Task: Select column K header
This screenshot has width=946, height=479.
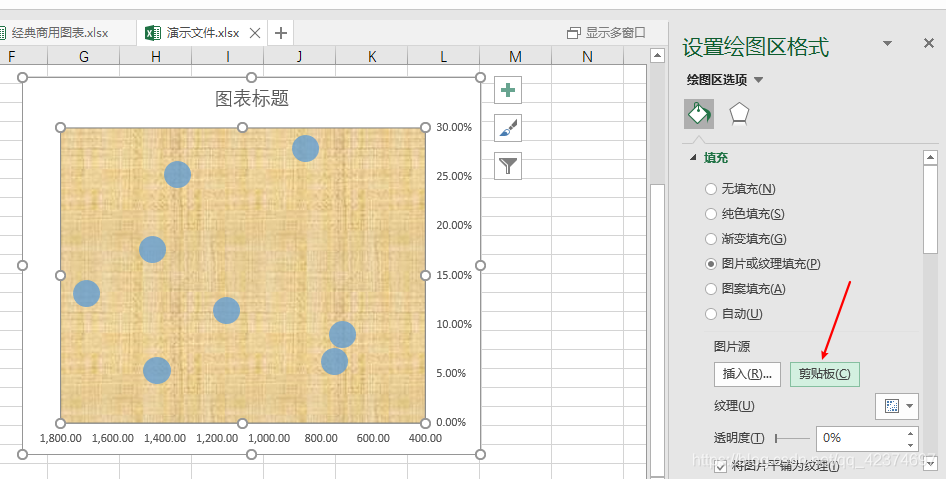Action: click(x=372, y=56)
